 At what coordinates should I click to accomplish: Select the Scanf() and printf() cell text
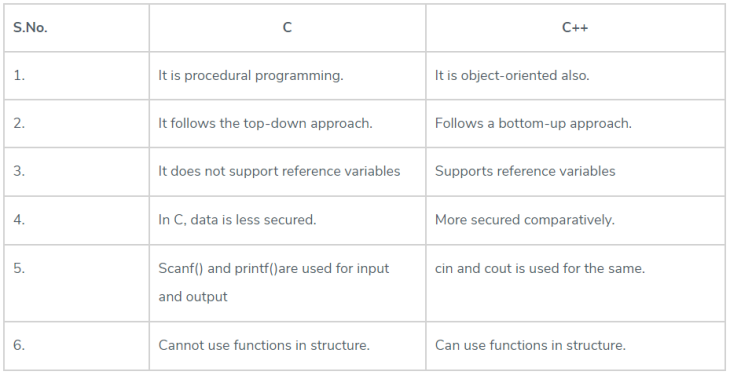click(274, 282)
